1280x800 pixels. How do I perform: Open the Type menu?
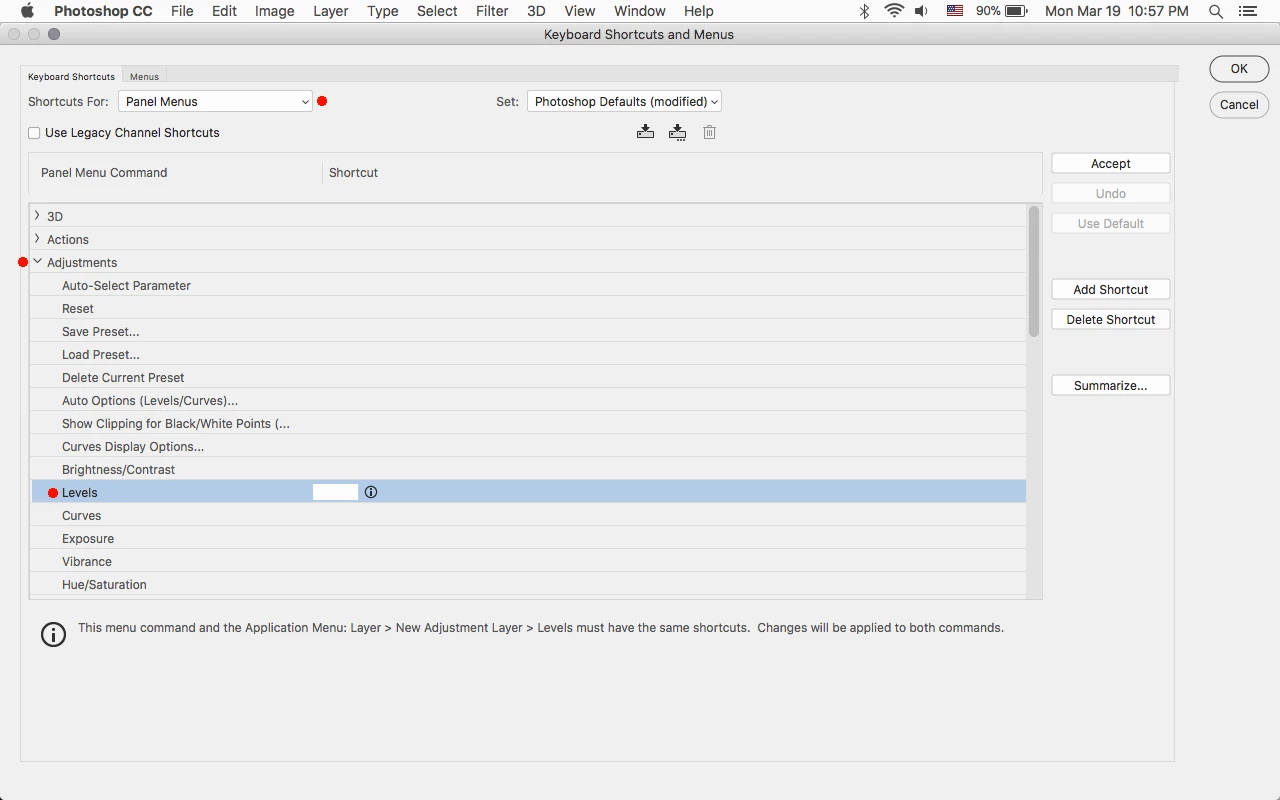(382, 11)
